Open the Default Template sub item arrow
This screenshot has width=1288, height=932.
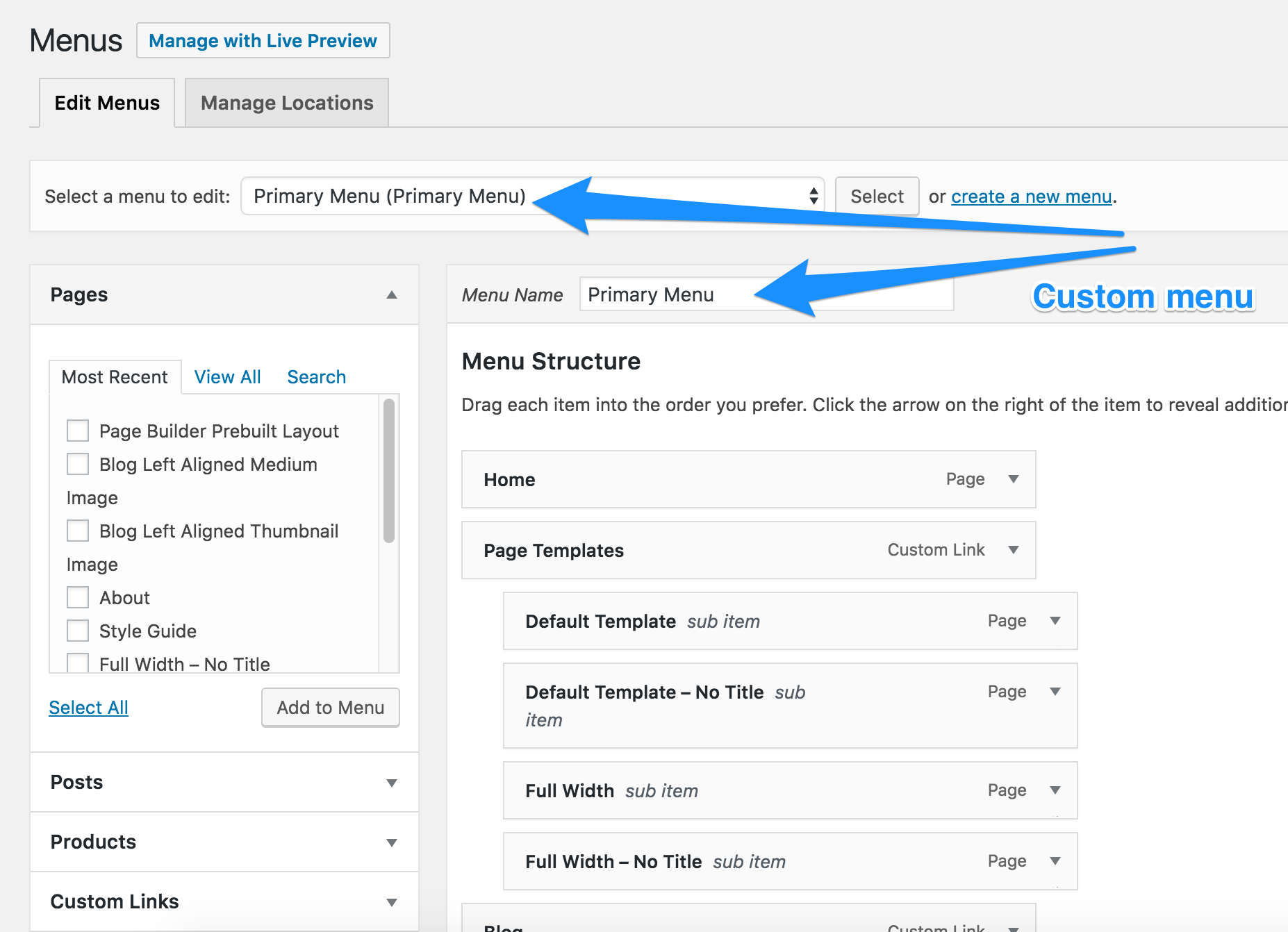(x=1055, y=621)
